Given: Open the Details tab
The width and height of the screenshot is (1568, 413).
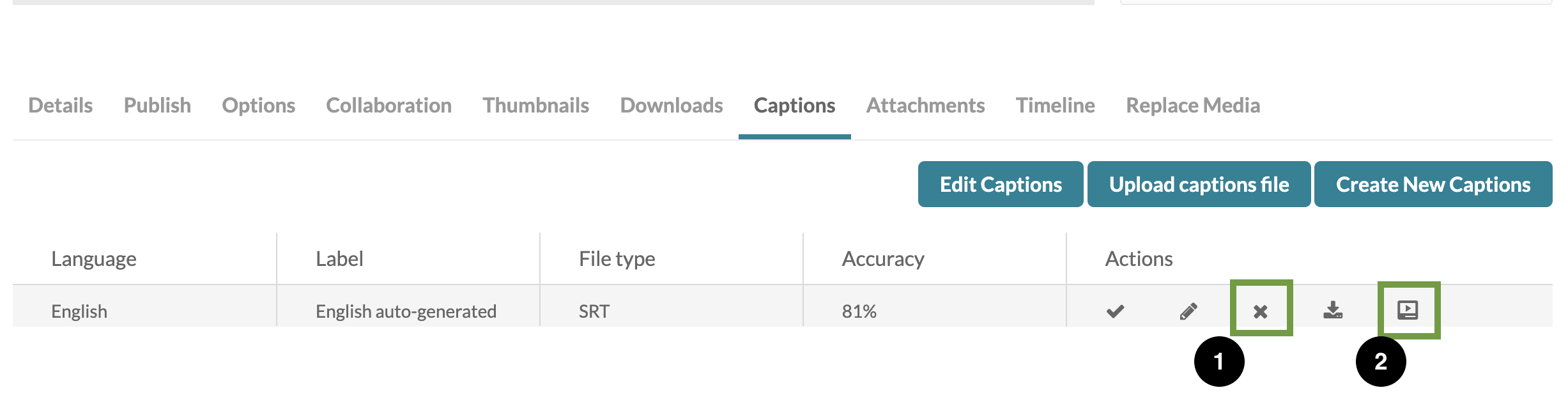Looking at the screenshot, I should [x=61, y=105].
